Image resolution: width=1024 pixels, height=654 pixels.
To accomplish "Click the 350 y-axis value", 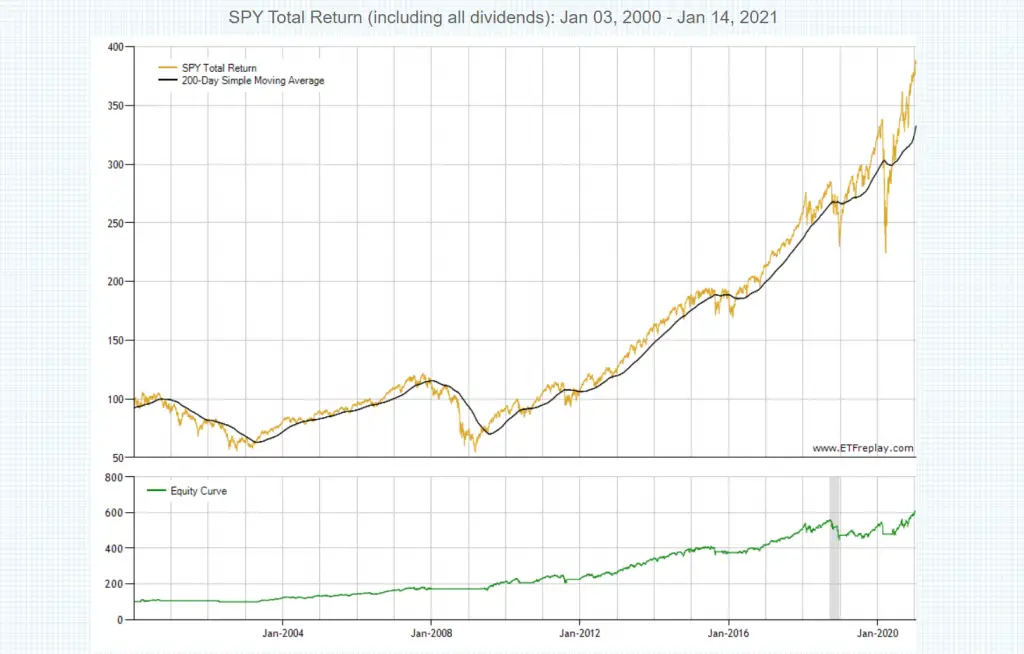I will coord(116,106).
